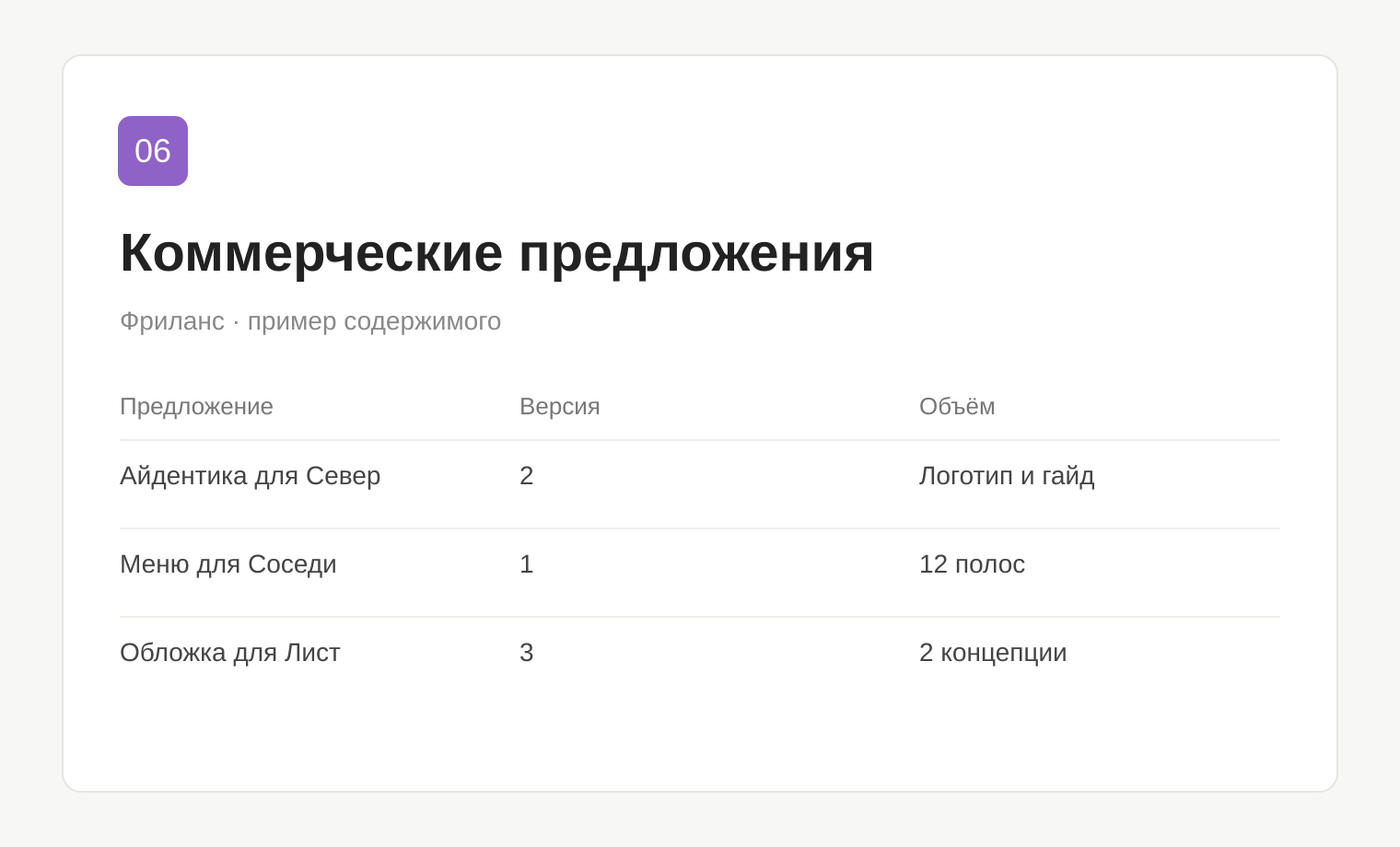This screenshot has height=847, width=1400.
Task: Select the cell Айдентика для Север
Action: click(251, 476)
